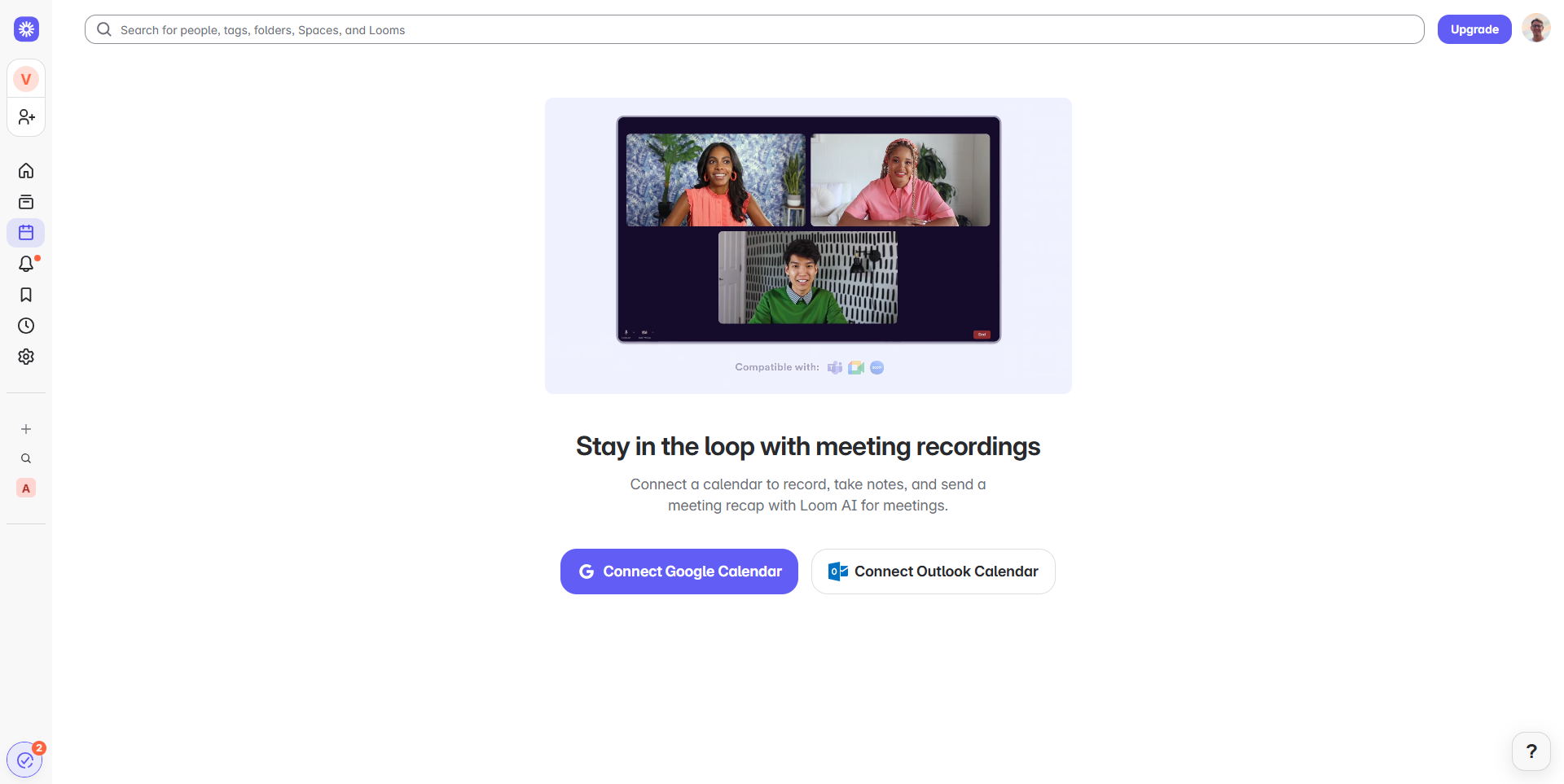Open the Library icon in sidebar
1564x784 pixels.
pyautogui.click(x=26, y=202)
